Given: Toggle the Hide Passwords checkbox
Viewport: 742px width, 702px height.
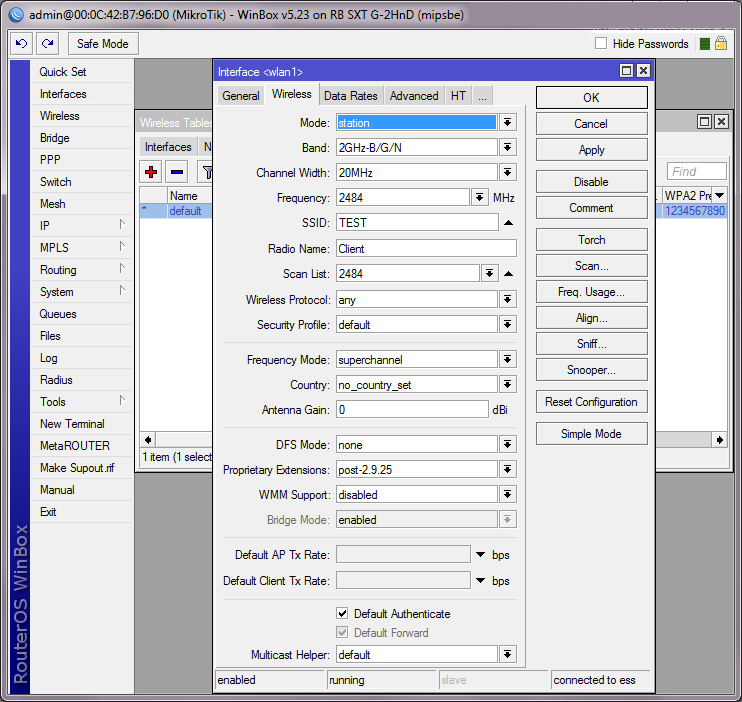Looking at the screenshot, I should (601, 43).
